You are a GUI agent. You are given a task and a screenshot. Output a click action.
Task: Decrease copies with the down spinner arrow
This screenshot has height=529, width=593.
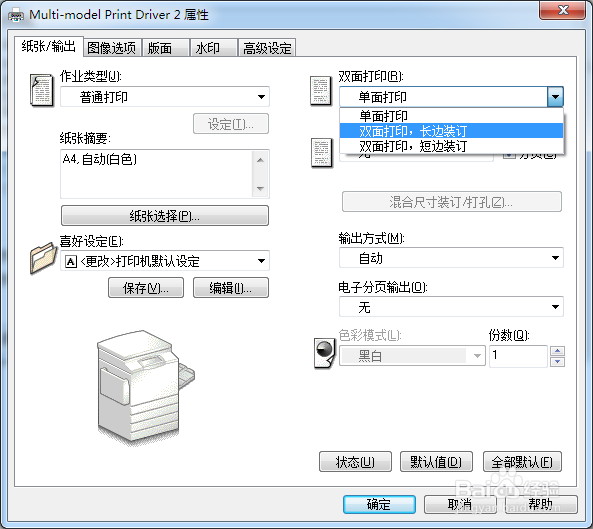click(557, 361)
